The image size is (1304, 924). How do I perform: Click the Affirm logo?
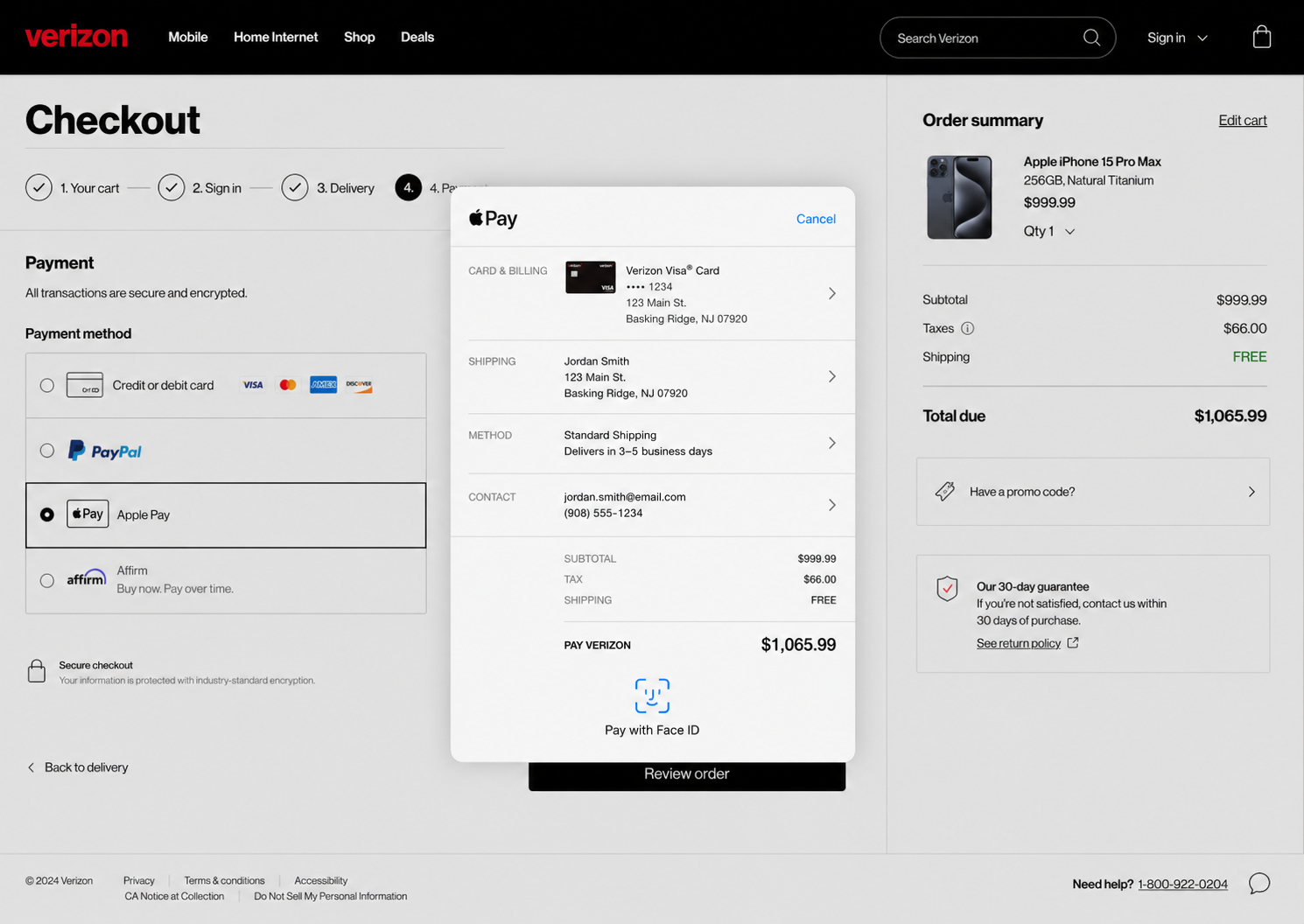(87, 578)
